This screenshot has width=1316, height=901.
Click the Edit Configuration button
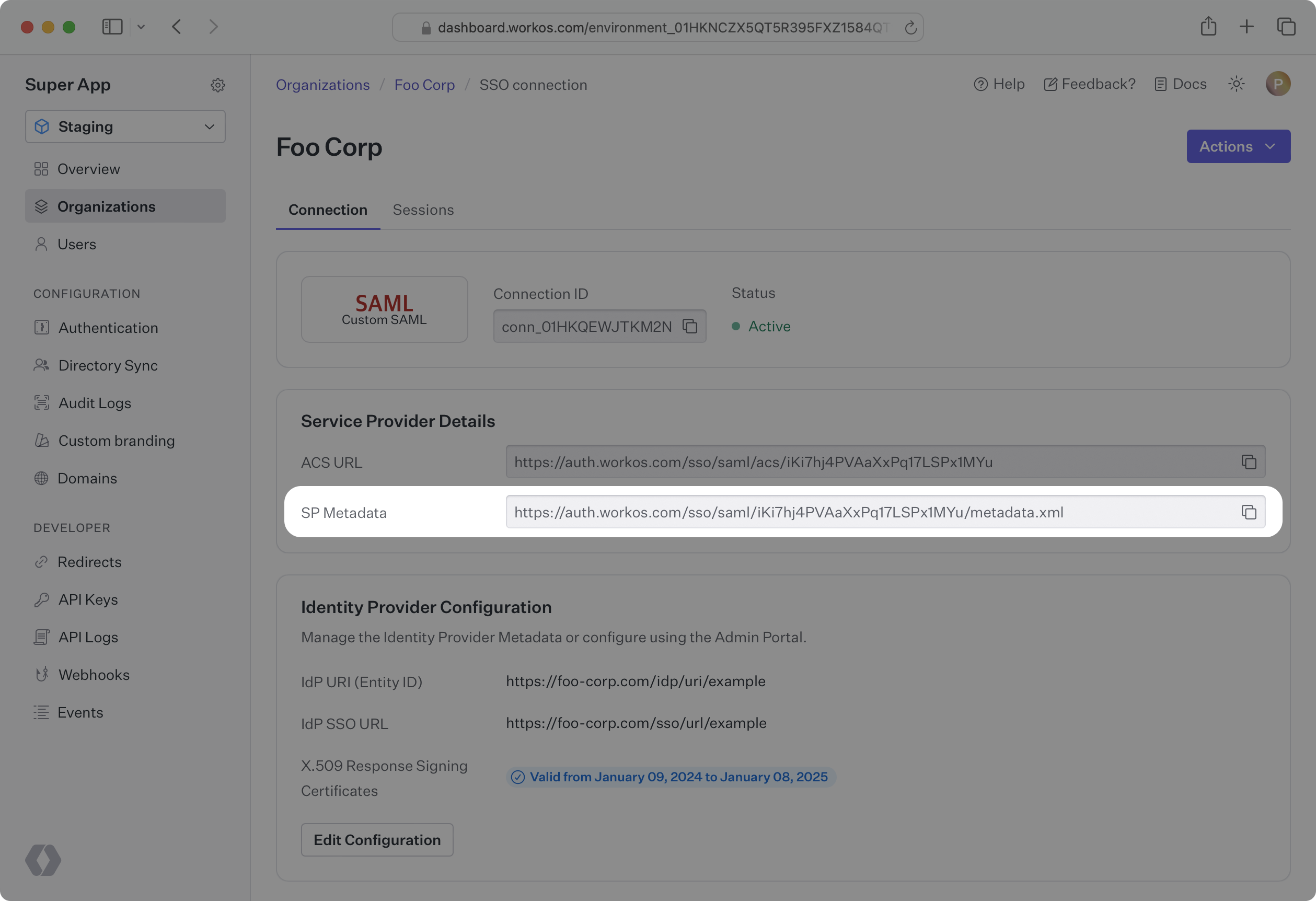377,840
